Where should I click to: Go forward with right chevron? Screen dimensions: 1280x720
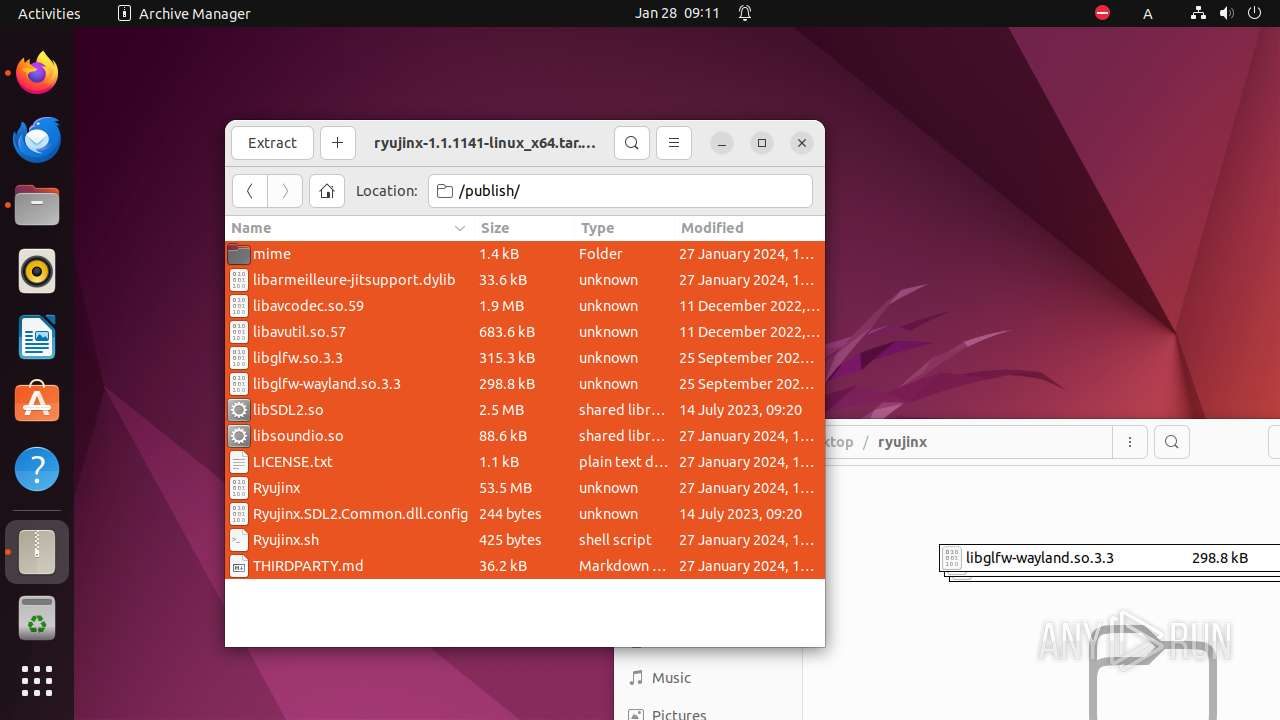[285, 191]
